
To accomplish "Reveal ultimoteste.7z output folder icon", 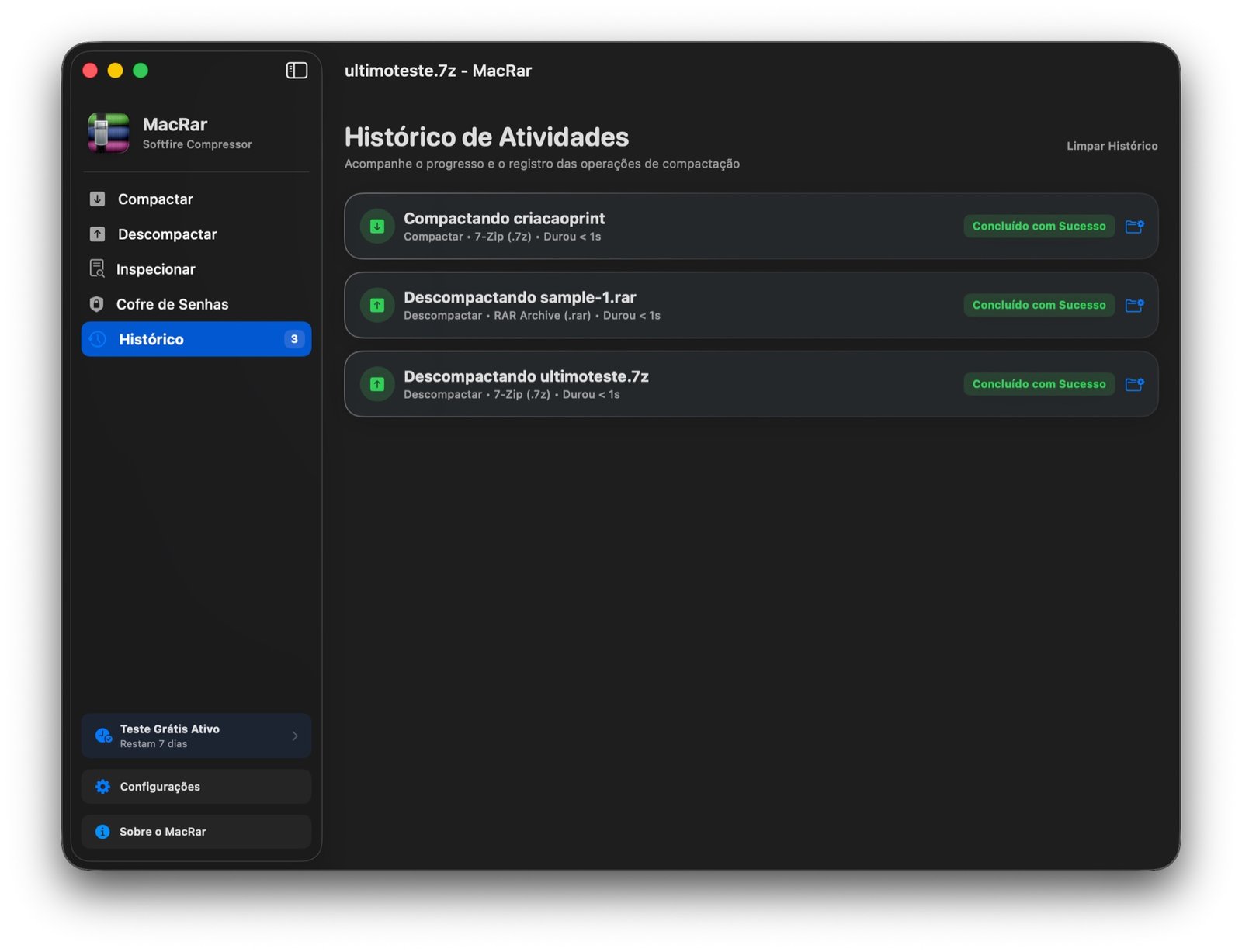I will pyautogui.click(x=1134, y=384).
